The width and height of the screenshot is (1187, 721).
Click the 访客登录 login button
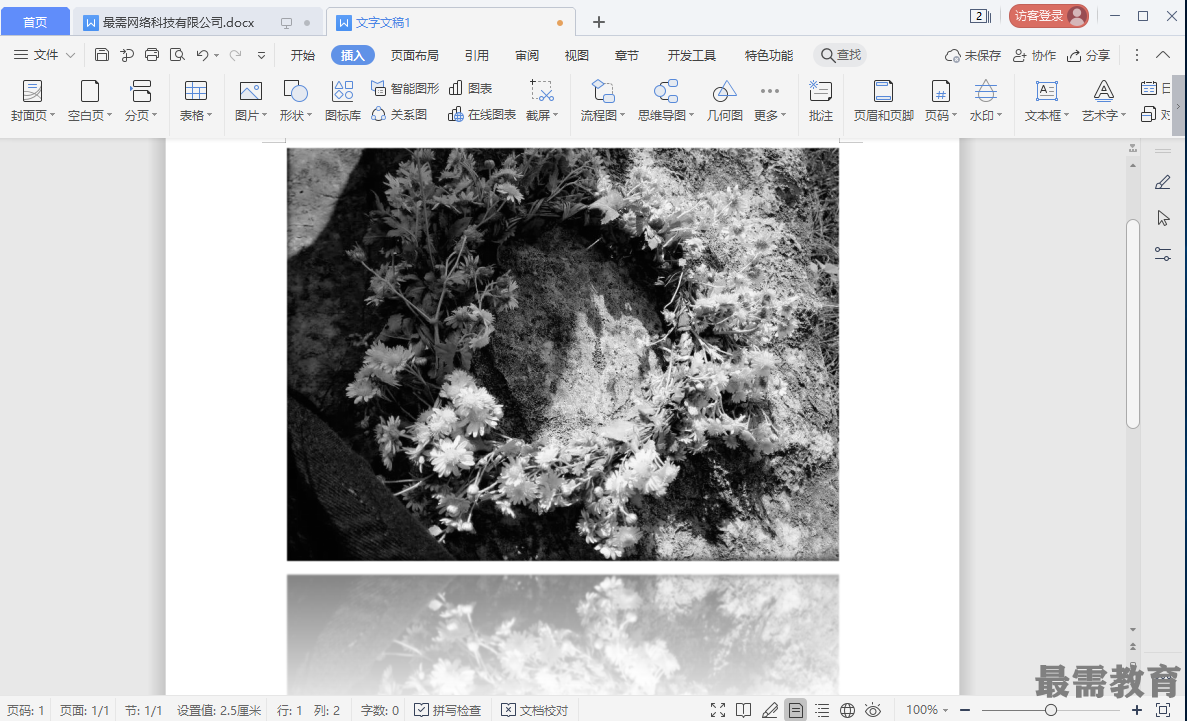(x=1048, y=16)
